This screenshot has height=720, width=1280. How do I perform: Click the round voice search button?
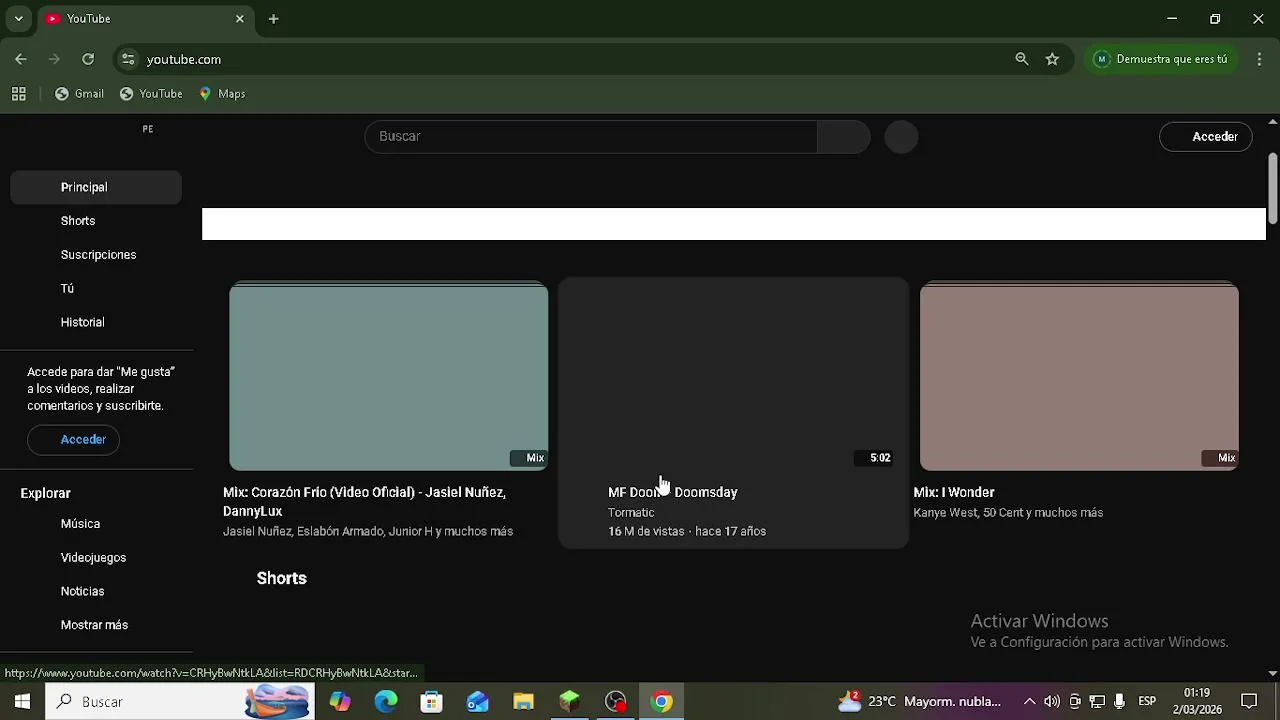point(901,137)
